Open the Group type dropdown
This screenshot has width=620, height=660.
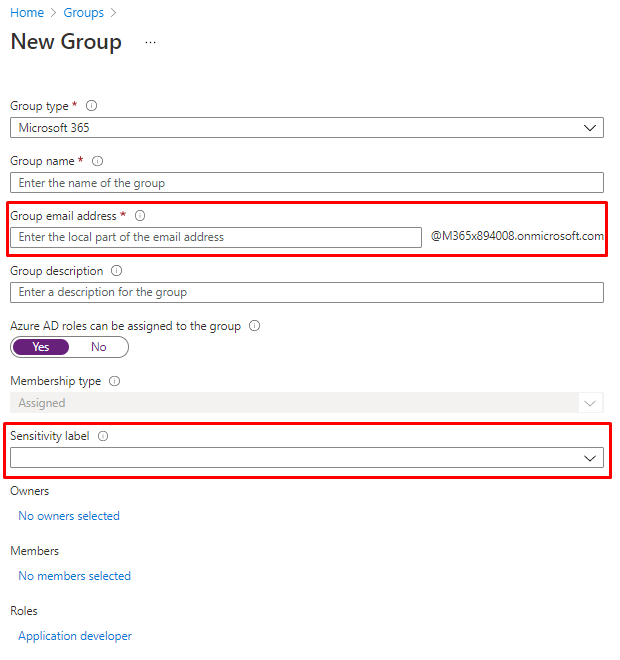tap(306, 128)
